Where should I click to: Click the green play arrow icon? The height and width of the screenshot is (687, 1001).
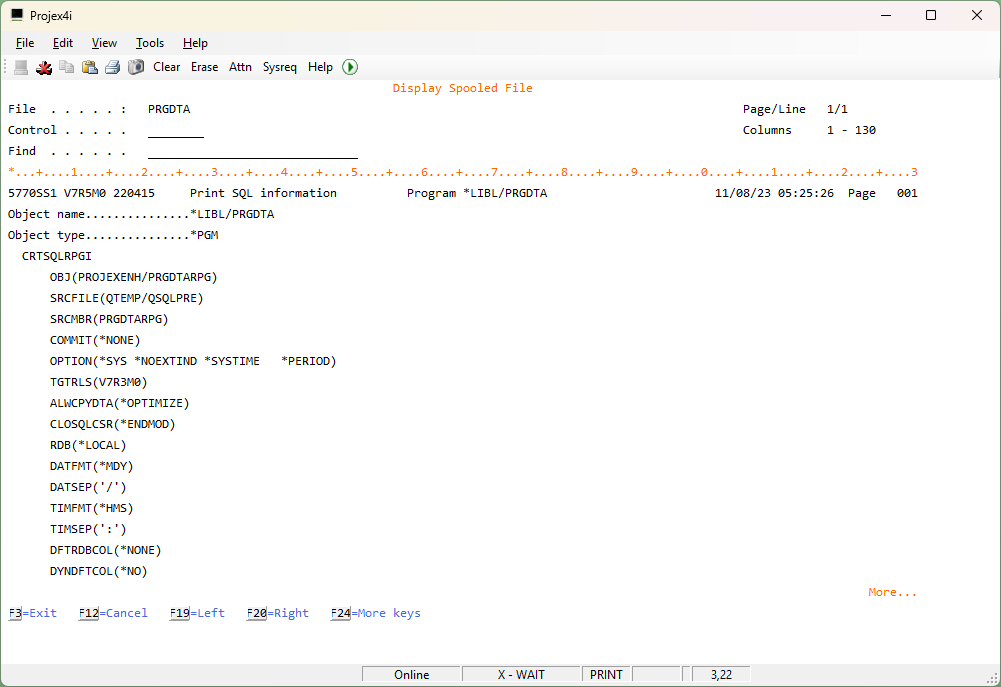click(350, 67)
